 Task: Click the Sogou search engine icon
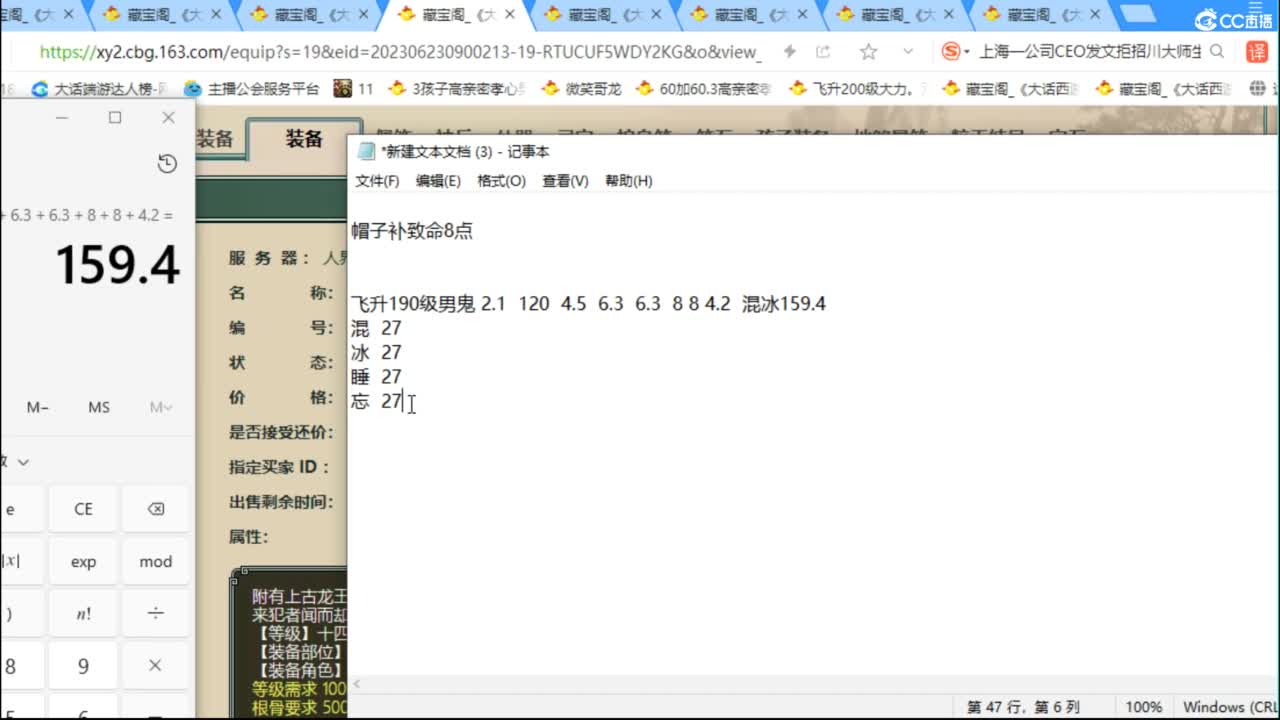pyautogui.click(x=950, y=52)
